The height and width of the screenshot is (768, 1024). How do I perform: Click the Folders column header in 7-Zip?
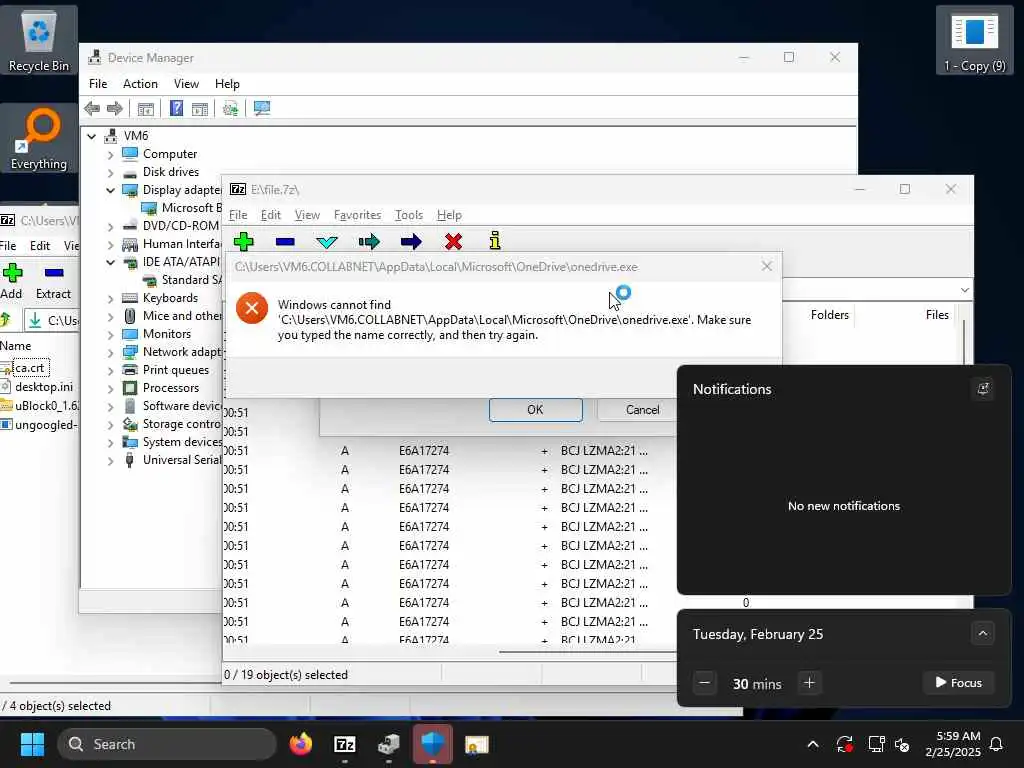(829, 315)
